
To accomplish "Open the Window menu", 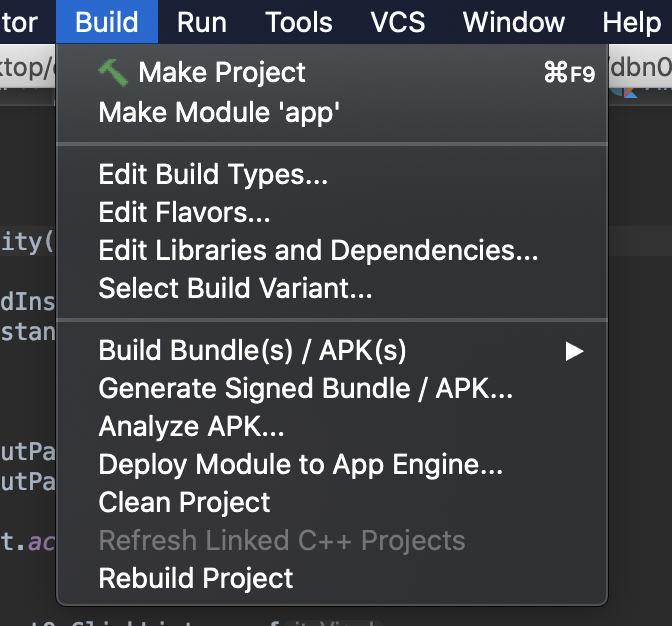I will click(514, 22).
